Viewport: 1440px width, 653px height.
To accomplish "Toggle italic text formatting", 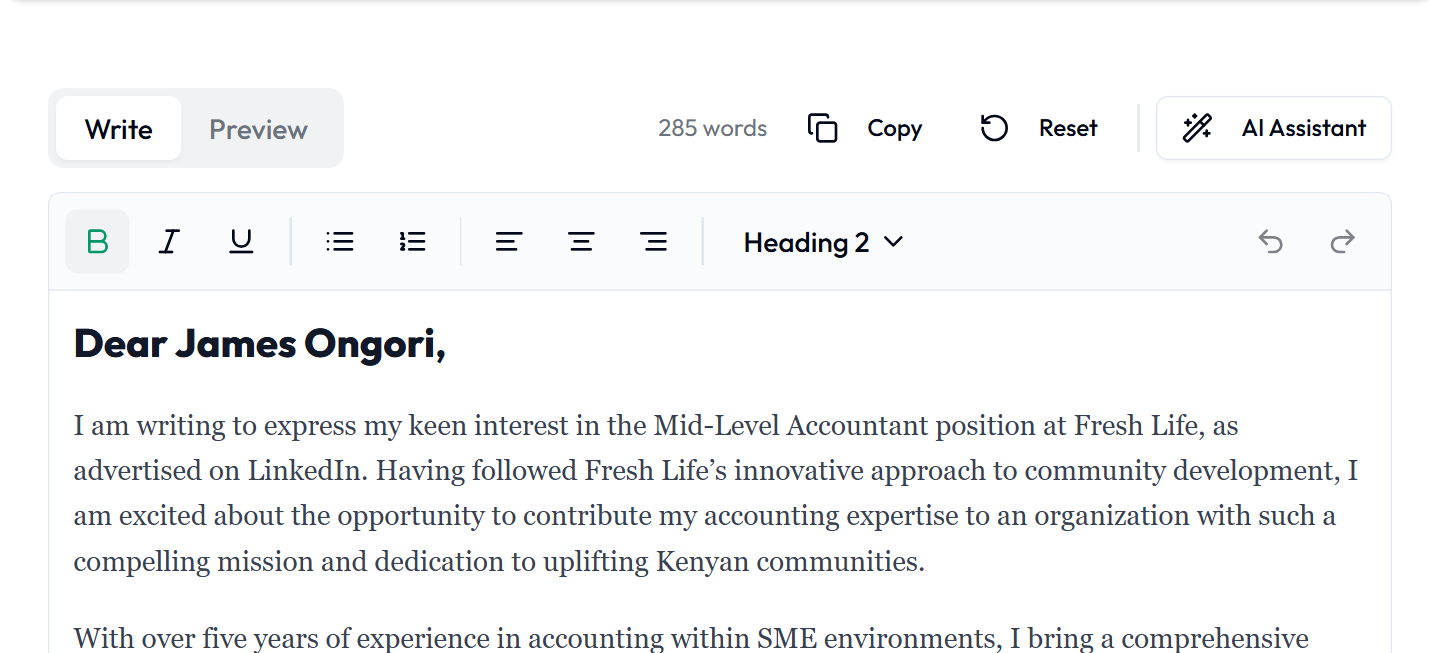I will pyautogui.click(x=169, y=242).
